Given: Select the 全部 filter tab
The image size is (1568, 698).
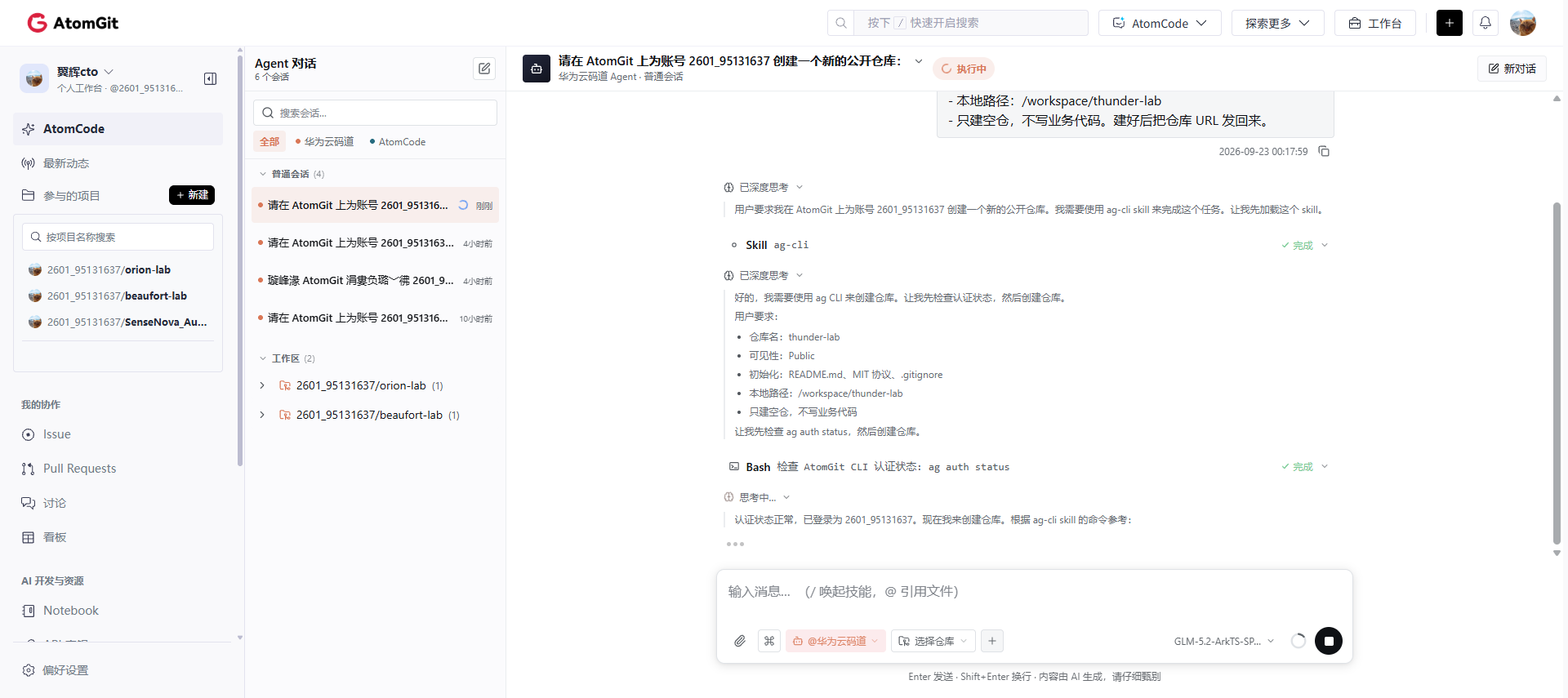Looking at the screenshot, I should (x=269, y=141).
